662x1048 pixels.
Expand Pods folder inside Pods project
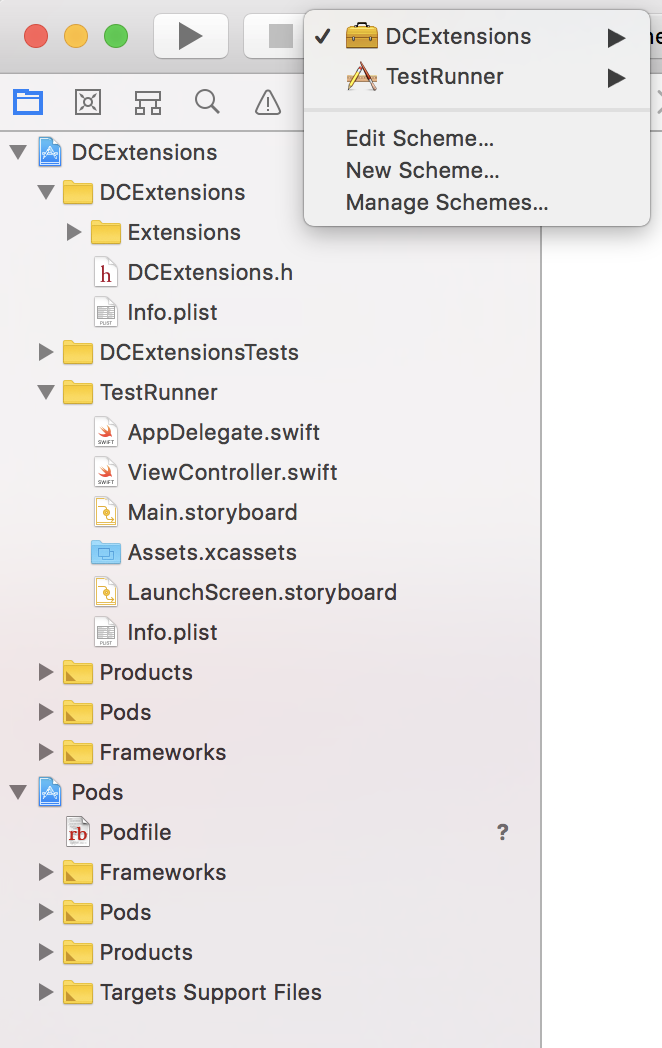coord(46,912)
